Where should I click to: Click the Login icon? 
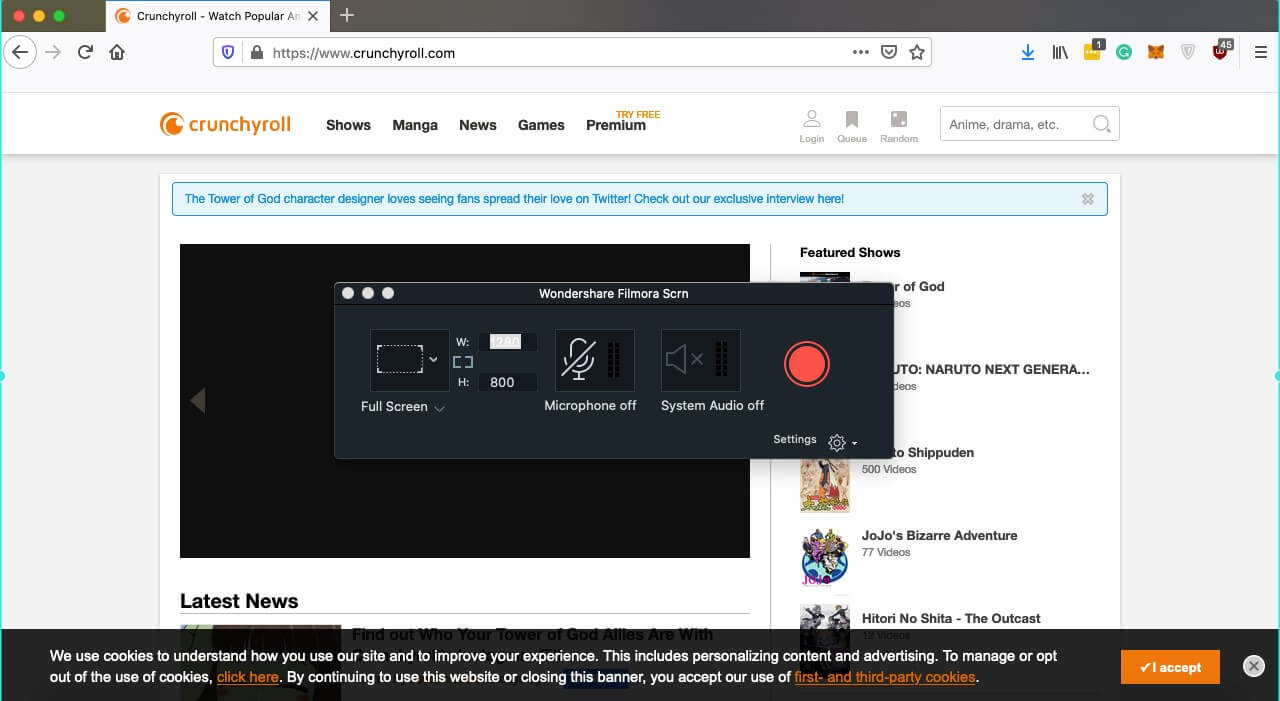point(812,126)
